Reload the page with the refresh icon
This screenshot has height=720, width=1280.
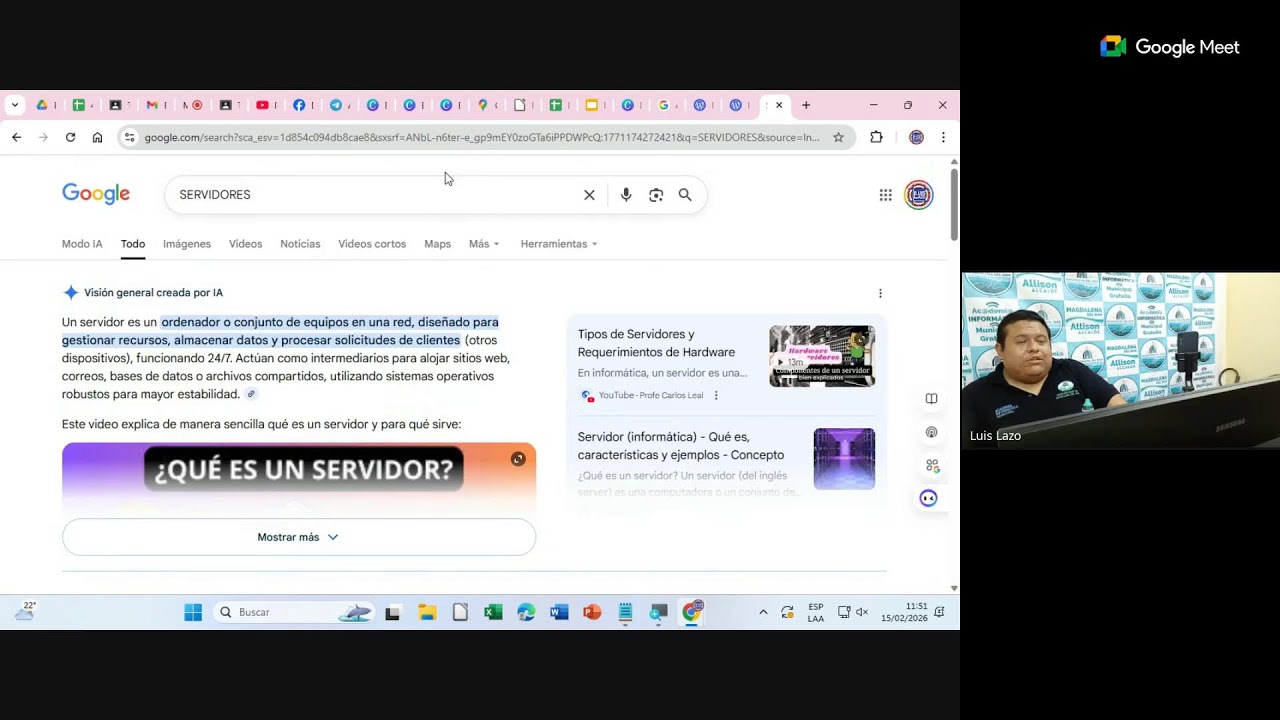coord(70,137)
